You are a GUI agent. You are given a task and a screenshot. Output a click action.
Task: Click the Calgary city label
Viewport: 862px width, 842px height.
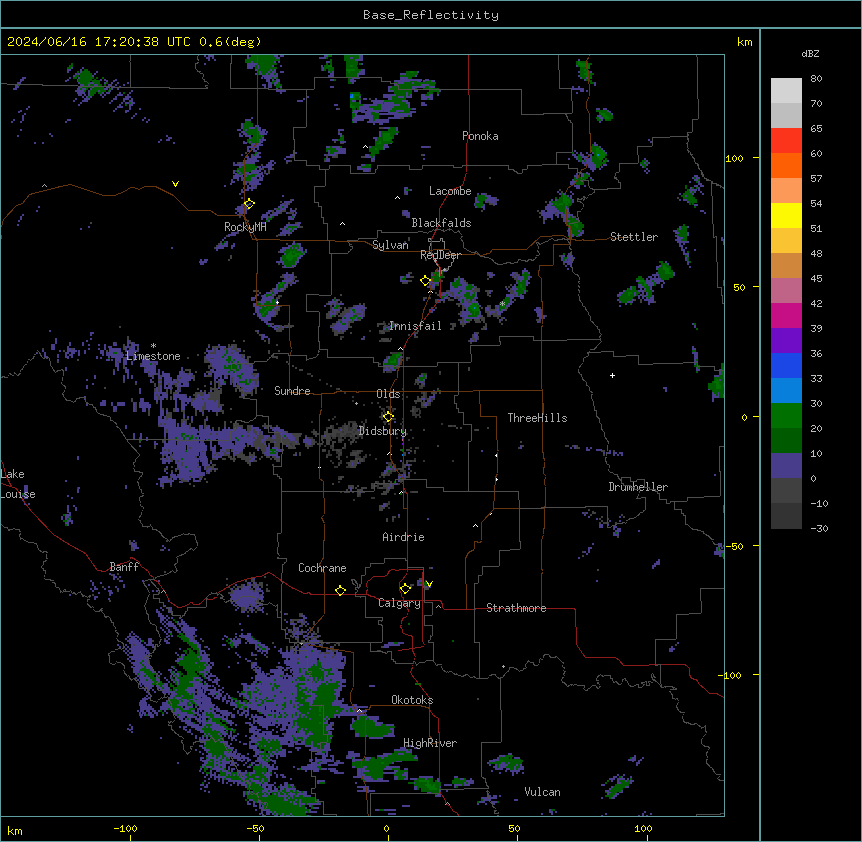click(399, 603)
